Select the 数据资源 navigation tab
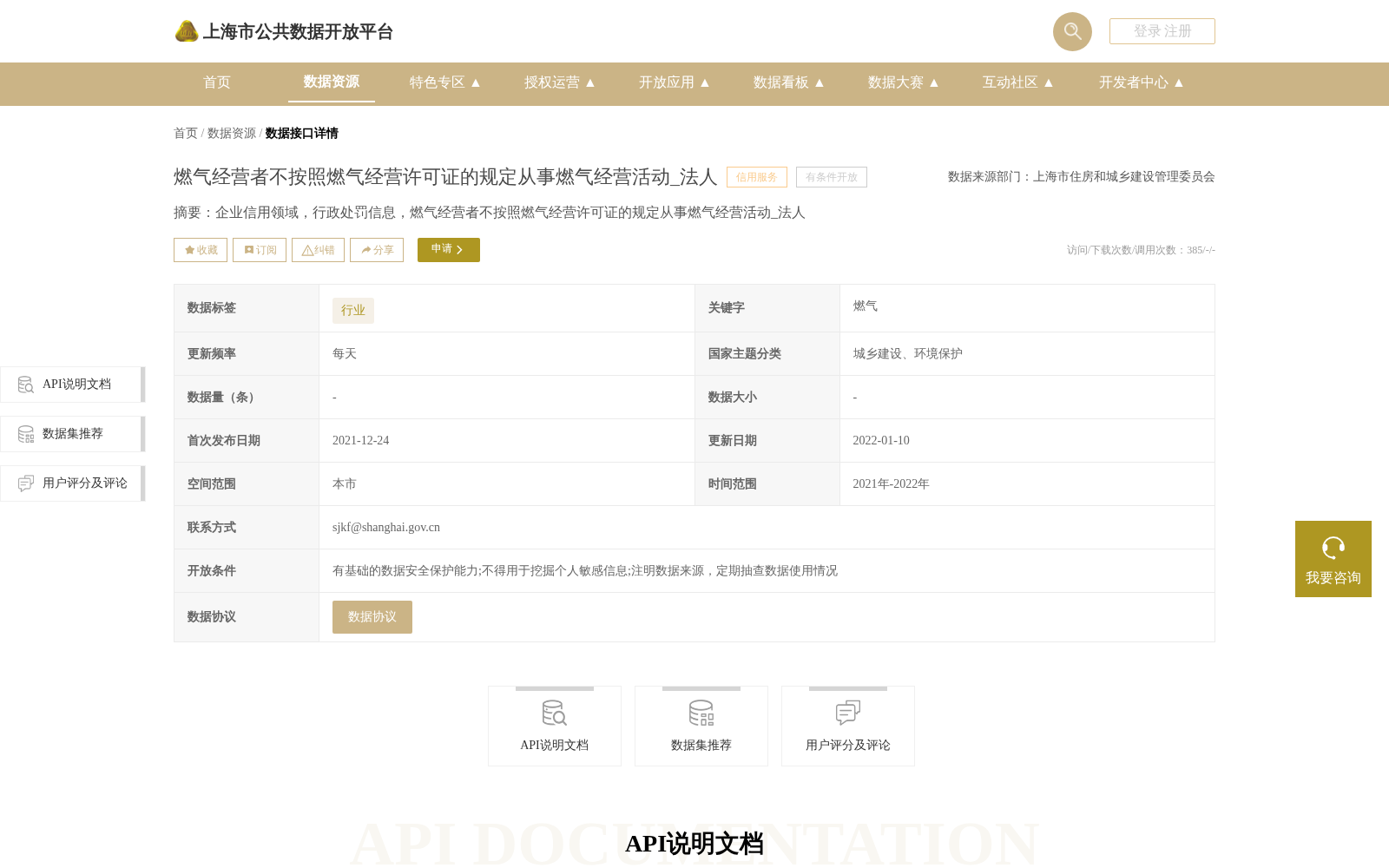The image size is (1389, 868). click(332, 82)
